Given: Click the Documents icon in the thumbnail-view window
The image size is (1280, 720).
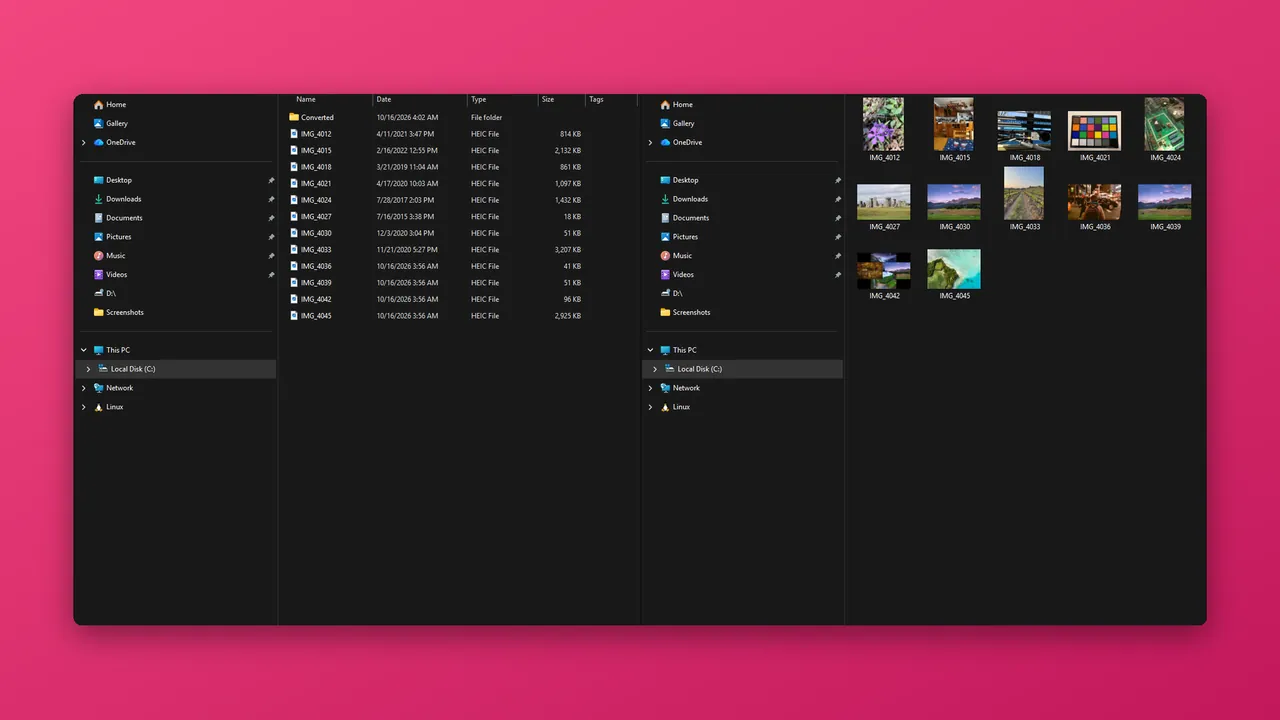Looking at the screenshot, I should coord(665,218).
